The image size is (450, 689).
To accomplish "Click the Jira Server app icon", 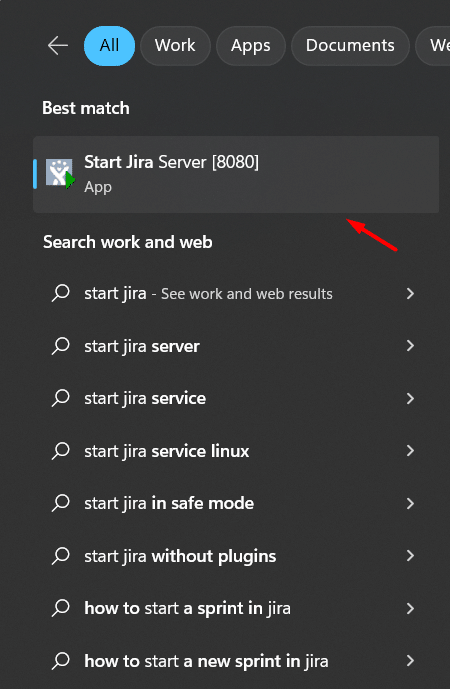I will (60, 173).
